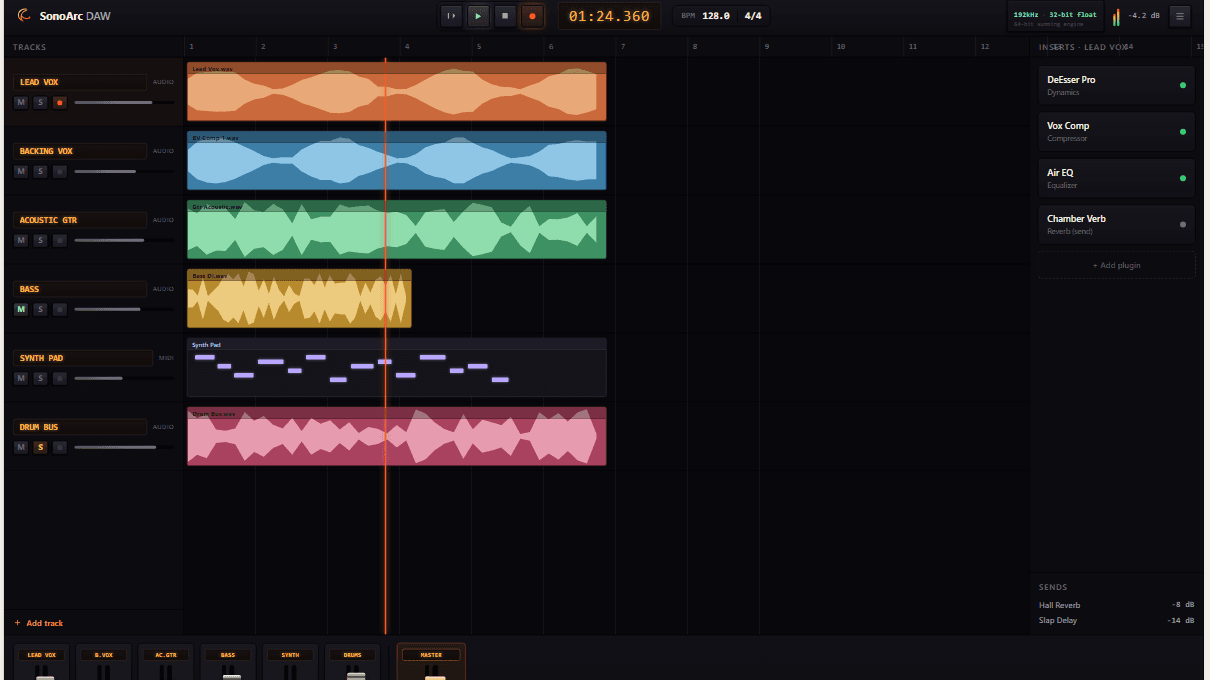Adjust the BASS track volume slider
The height and width of the screenshot is (680, 1210).
coord(124,309)
